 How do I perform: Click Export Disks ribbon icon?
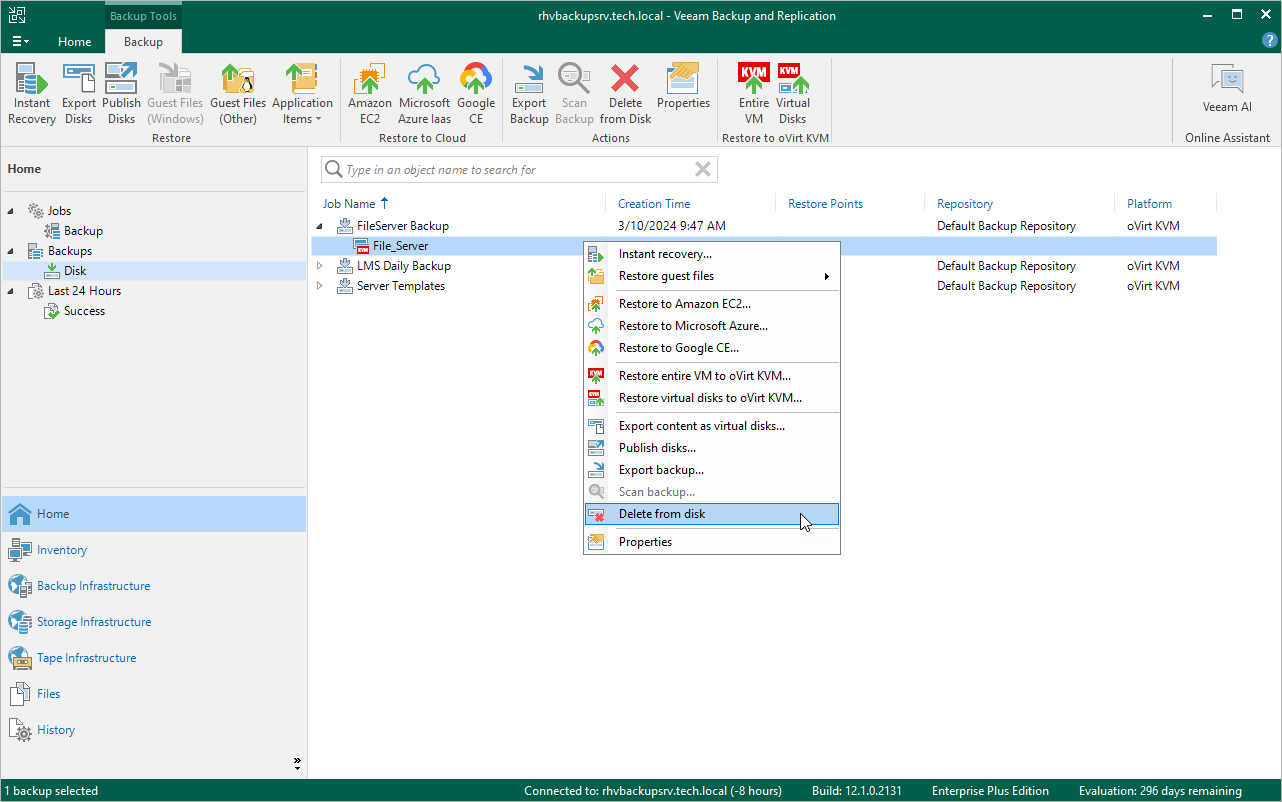pos(79,94)
